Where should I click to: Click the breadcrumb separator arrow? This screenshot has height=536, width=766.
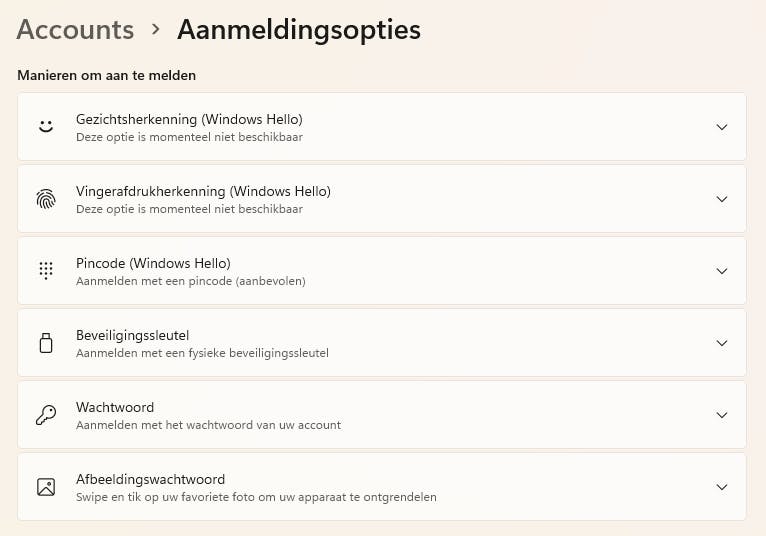[156, 30]
